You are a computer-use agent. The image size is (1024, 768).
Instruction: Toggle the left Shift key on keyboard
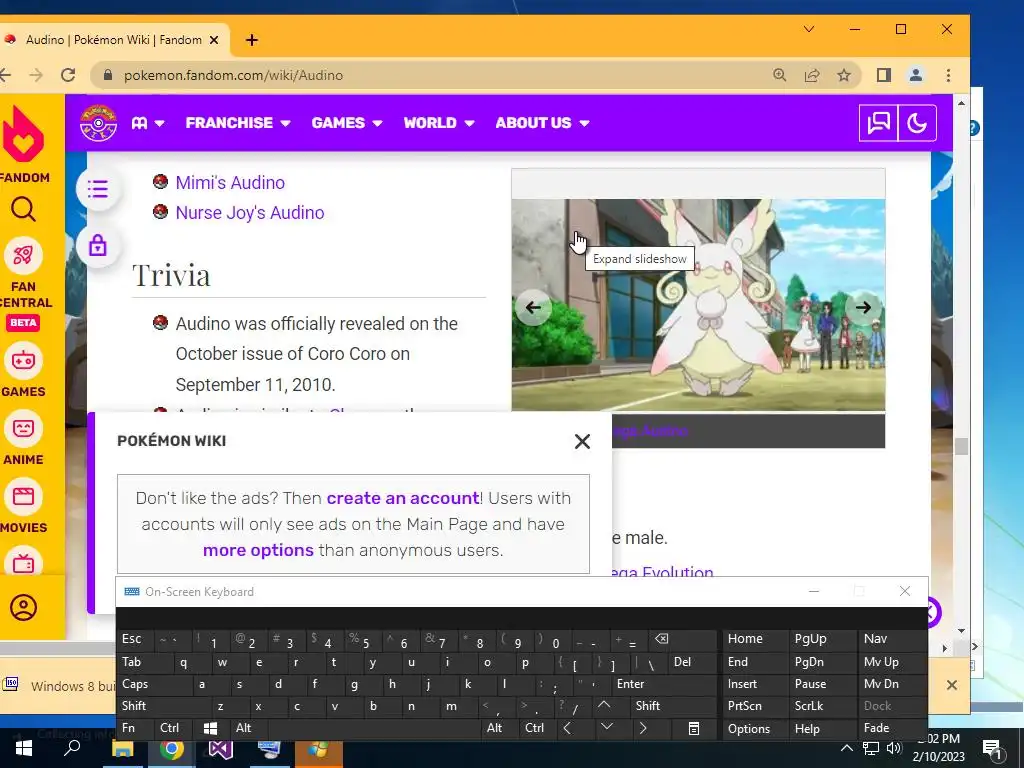pyautogui.click(x=165, y=706)
